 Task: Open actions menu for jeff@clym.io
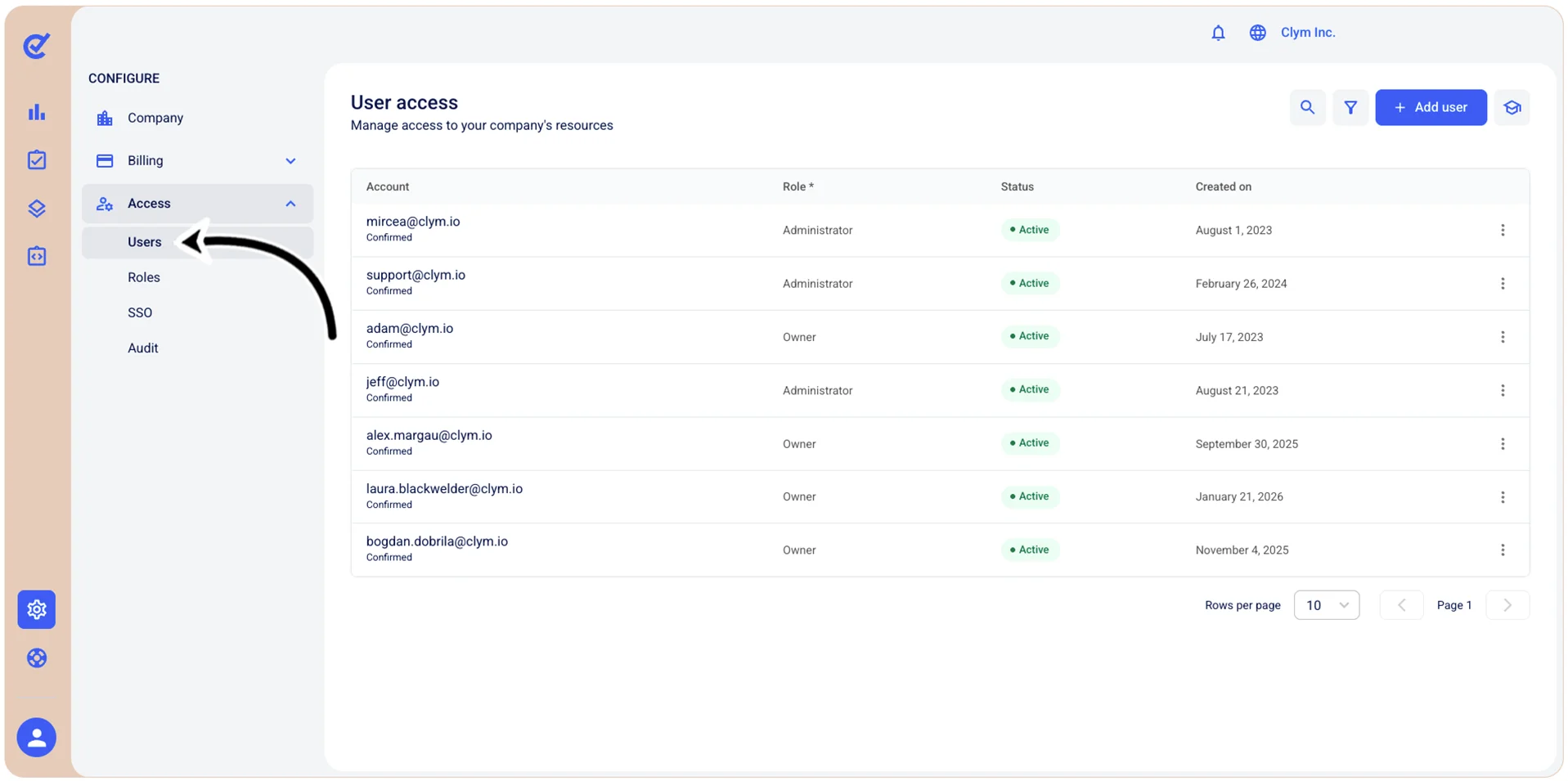tap(1503, 391)
